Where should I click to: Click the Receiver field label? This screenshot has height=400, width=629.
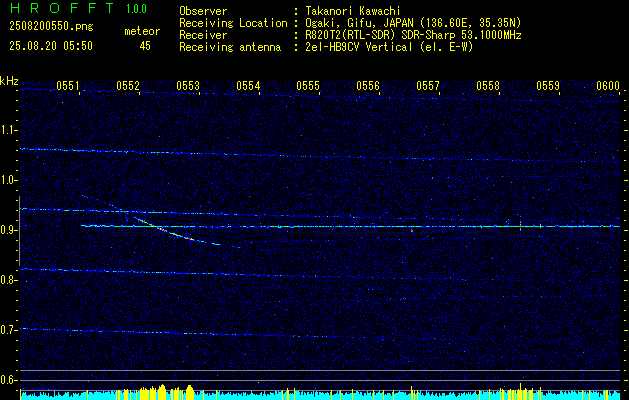pyautogui.click(x=203, y=35)
